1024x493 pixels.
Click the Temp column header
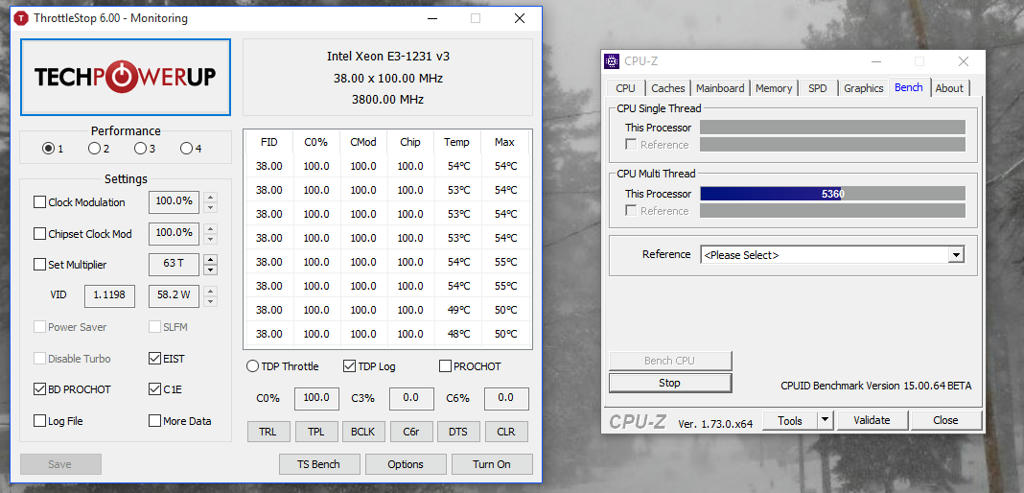pyautogui.click(x=456, y=142)
